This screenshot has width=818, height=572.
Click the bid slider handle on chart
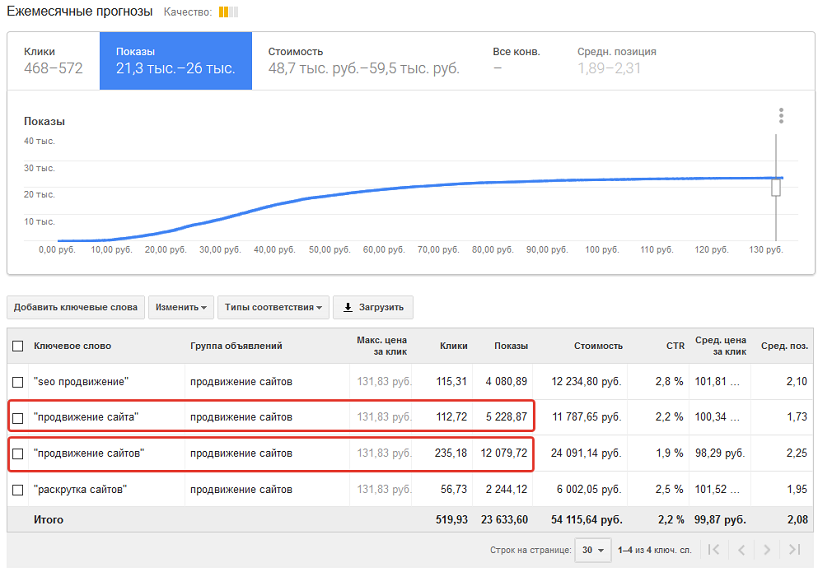point(776,187)
